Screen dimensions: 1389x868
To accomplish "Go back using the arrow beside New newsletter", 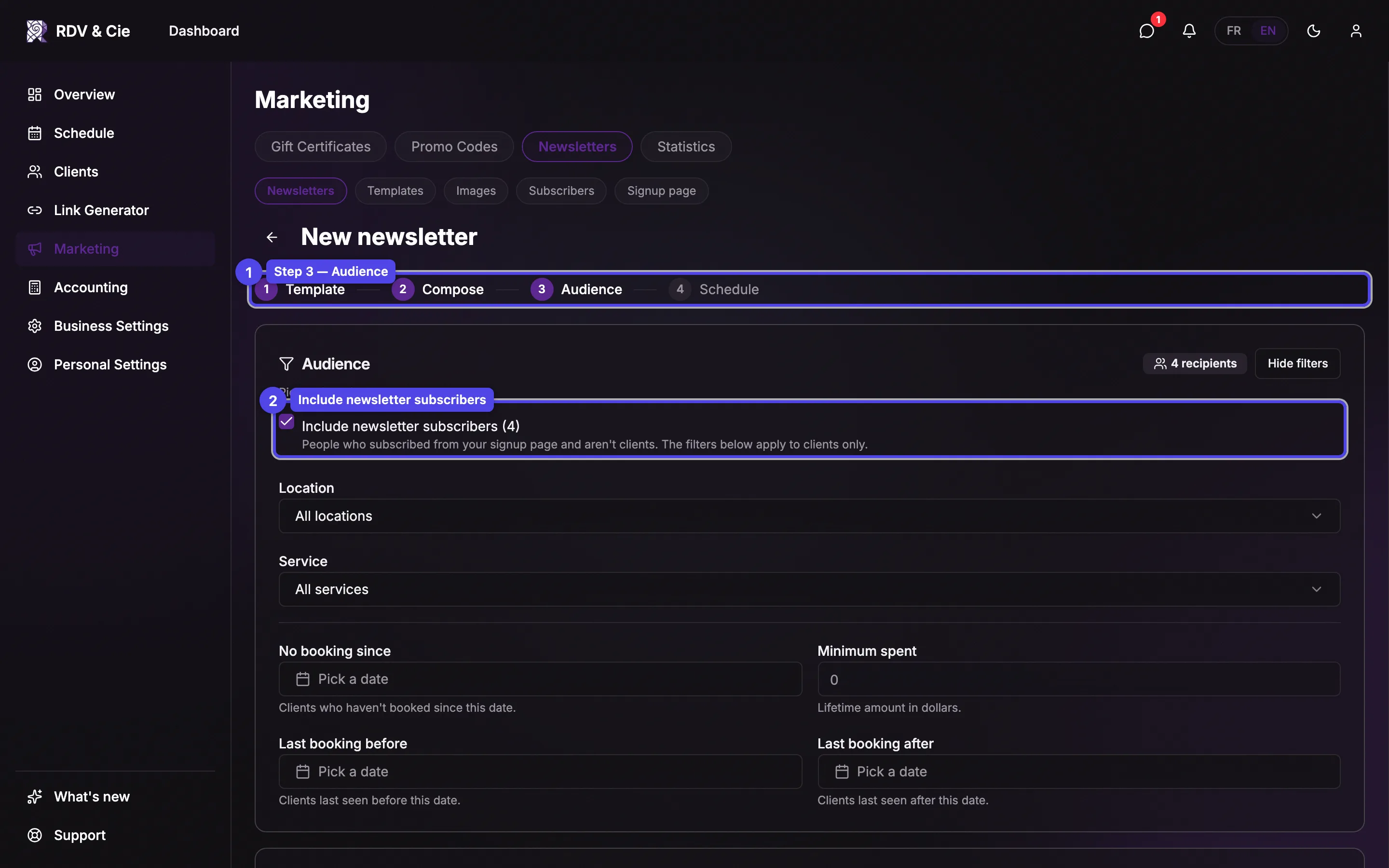I will [272, 237].
